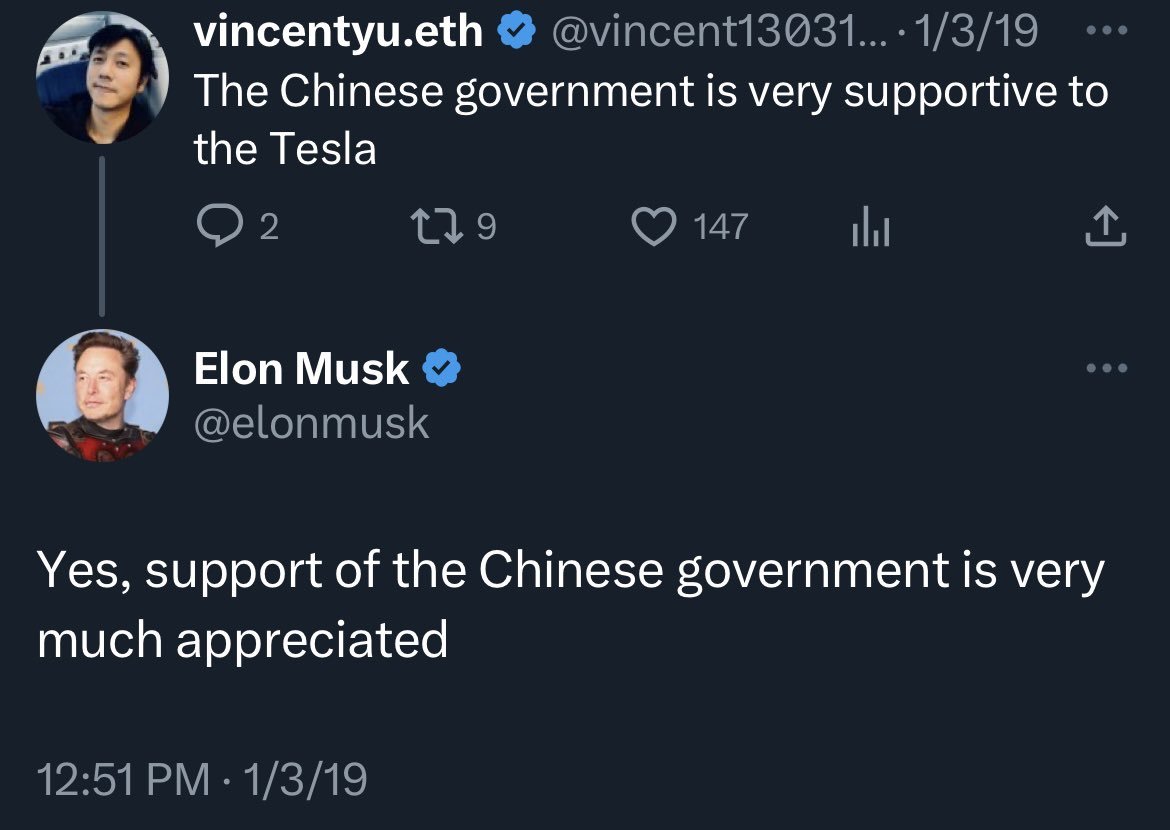Screen dimensions: 1170x830
Task: Open more options on Elon Musk's tweet
Action: point(1108,368)
